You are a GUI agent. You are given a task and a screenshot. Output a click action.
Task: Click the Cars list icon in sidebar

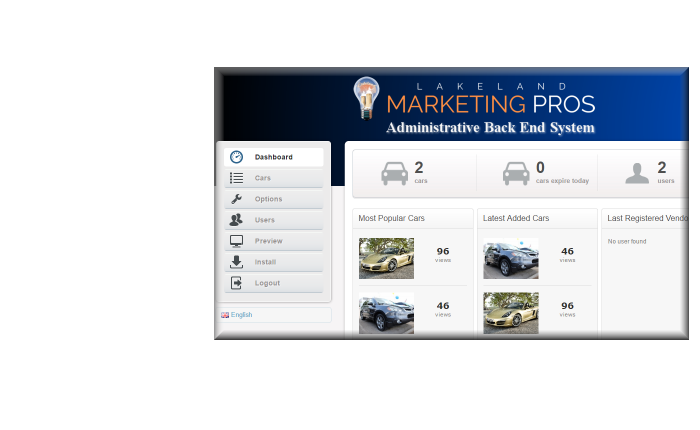coord(236,178)
